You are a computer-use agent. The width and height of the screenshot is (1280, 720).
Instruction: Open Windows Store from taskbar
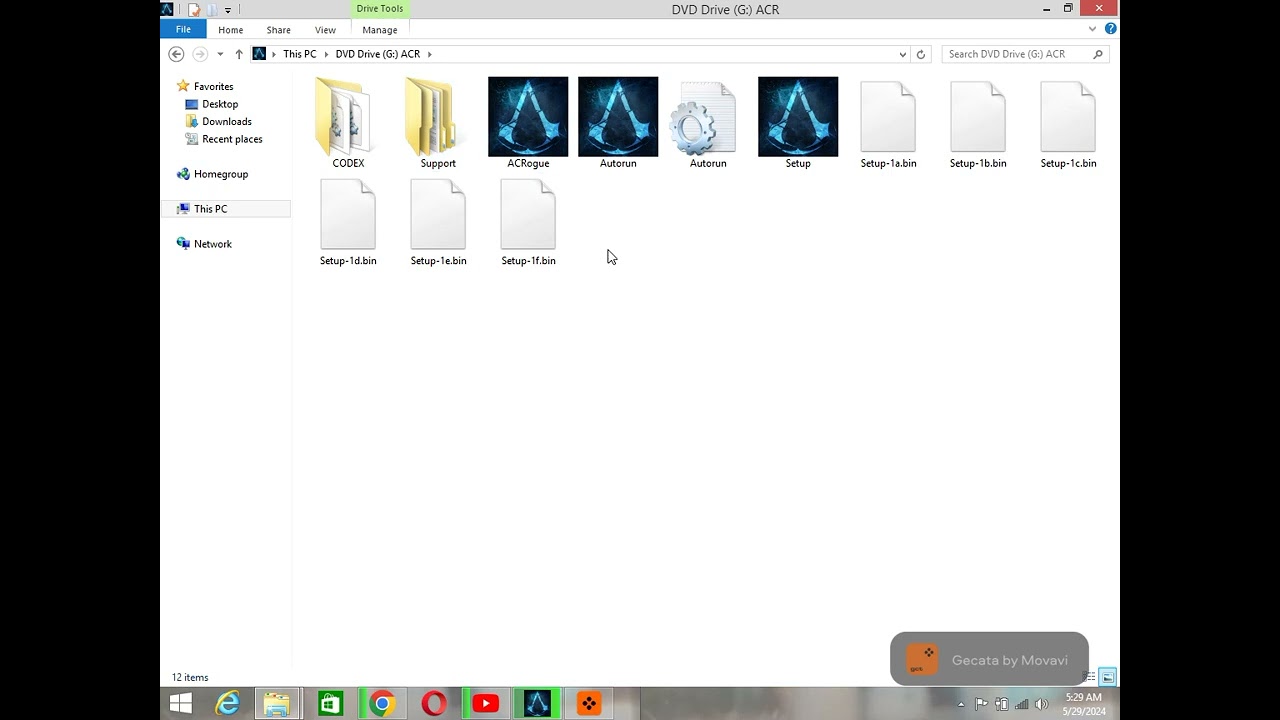coord(330,704)
